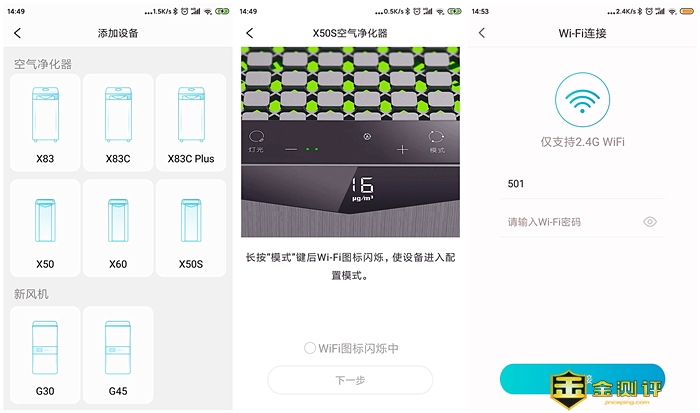Image resolution: width=700 pixels, height=413 pixels.
Task: Pick the X83C Plus device
Action: click(191, 123)
